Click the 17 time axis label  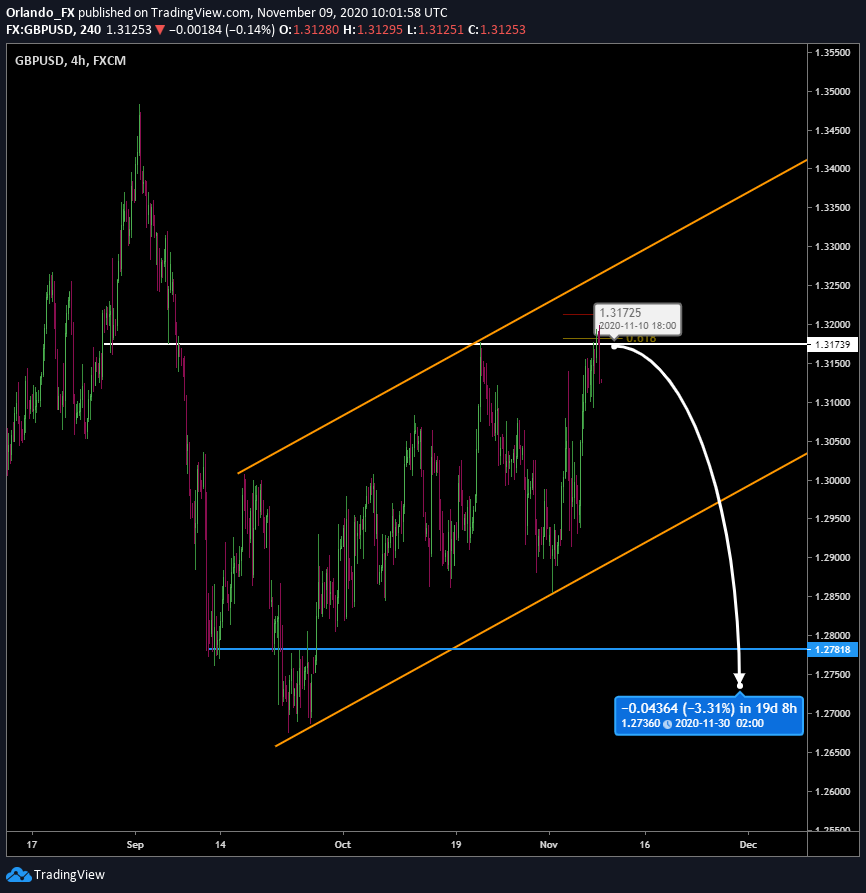point(32,845)
